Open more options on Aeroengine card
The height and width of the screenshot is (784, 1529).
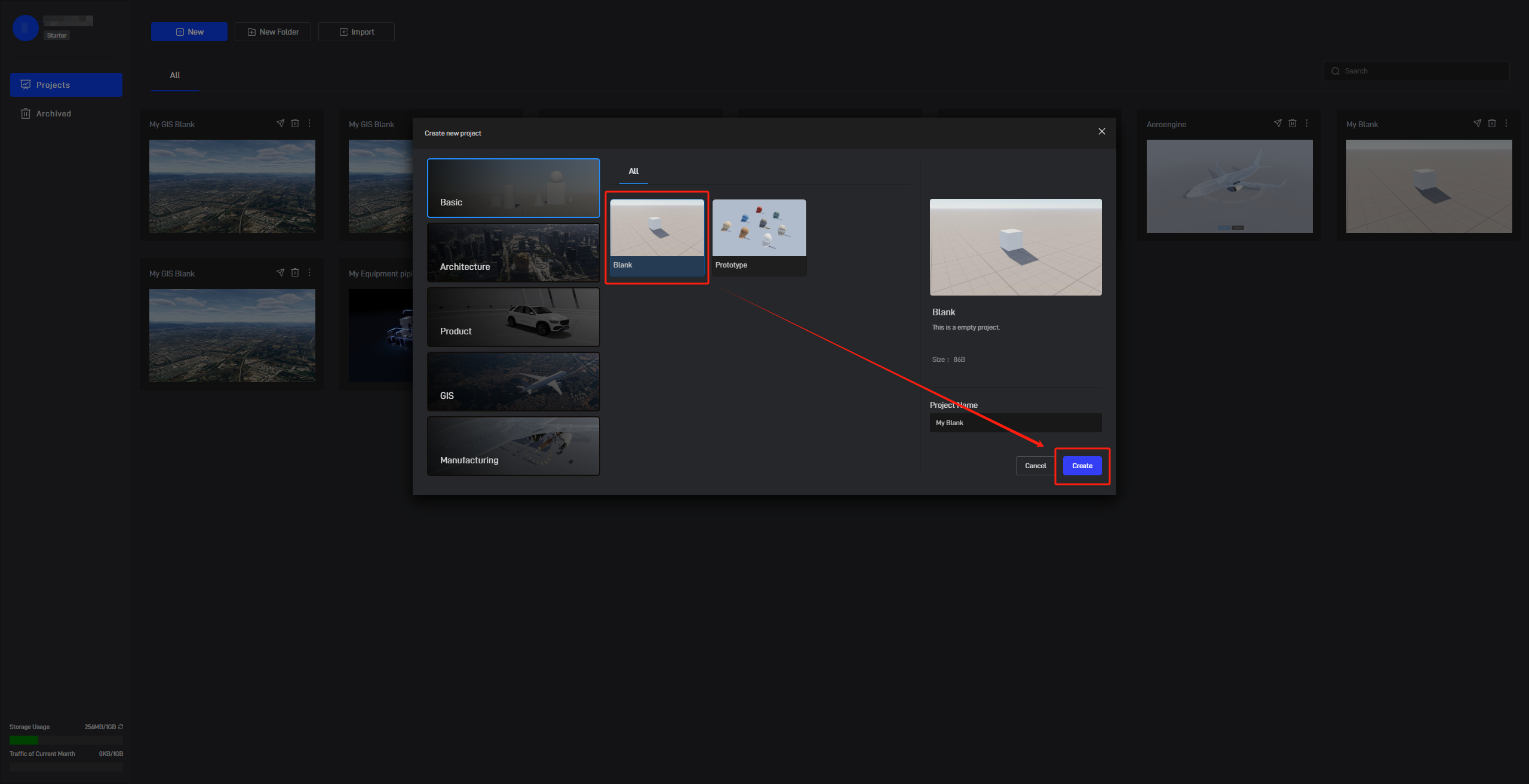[1307, 123]
